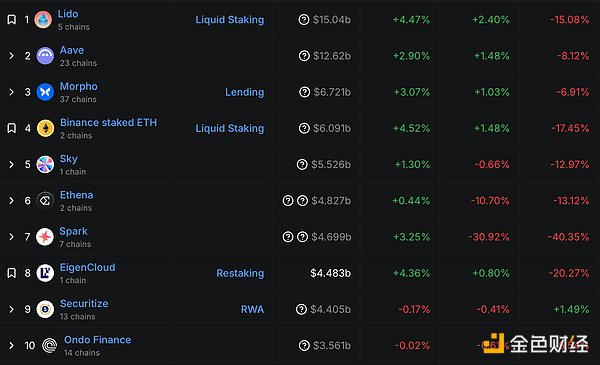Screen dimensions: 600x365
Task: Expand the Ethena row chevron
Action: coord(11,200)
